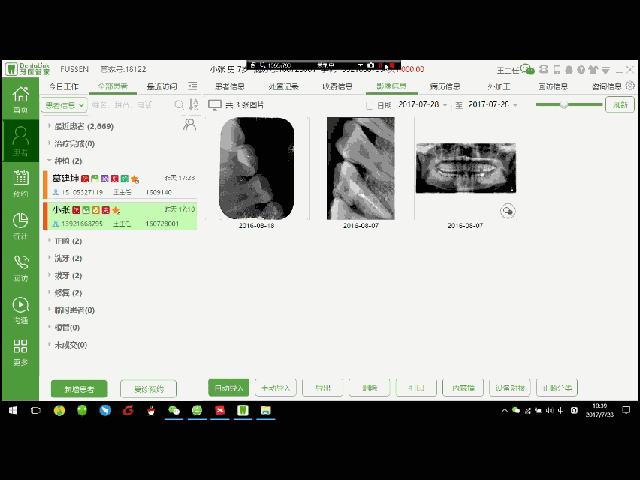
Task: Click the 内窥镜 button
Action: pos(463,388)
